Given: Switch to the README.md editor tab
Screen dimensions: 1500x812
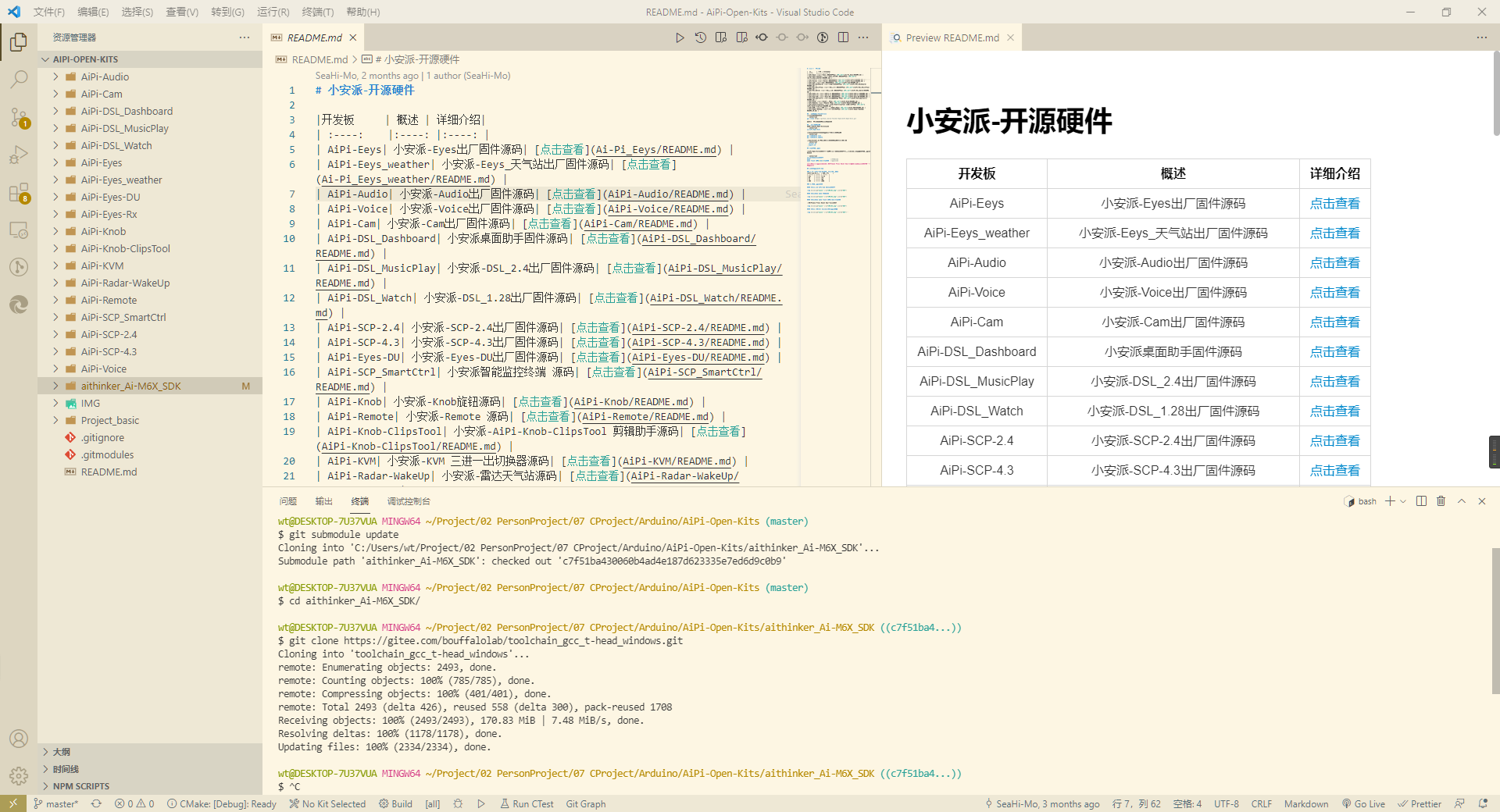Looking at the screenshot, I should 314,37.
